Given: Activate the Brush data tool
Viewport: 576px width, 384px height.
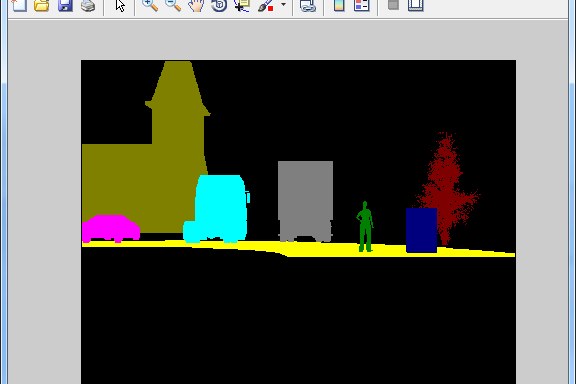Looking at the screenshot, I should pos(266,5).
